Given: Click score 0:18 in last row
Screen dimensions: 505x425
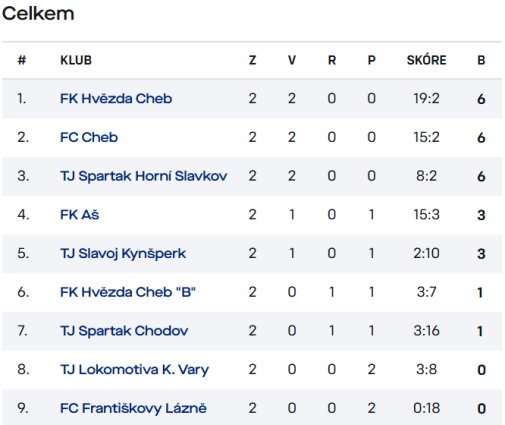Looking at the screenshot, I should pyautogui.click(x=426, y=408).
